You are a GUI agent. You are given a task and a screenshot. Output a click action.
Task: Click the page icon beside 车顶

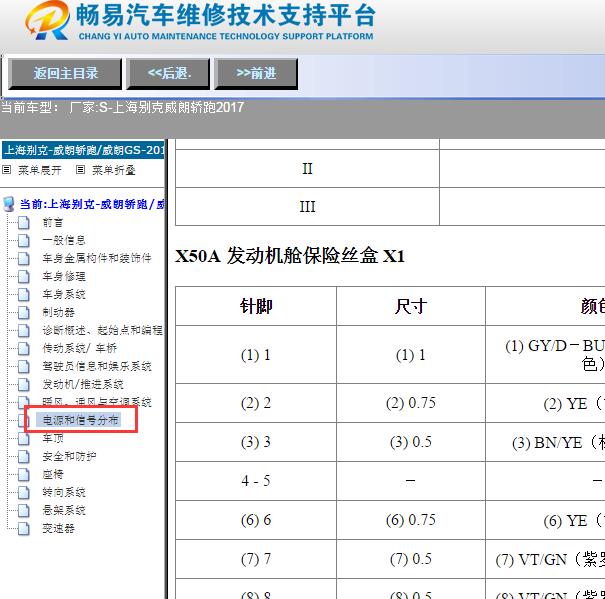24,438
